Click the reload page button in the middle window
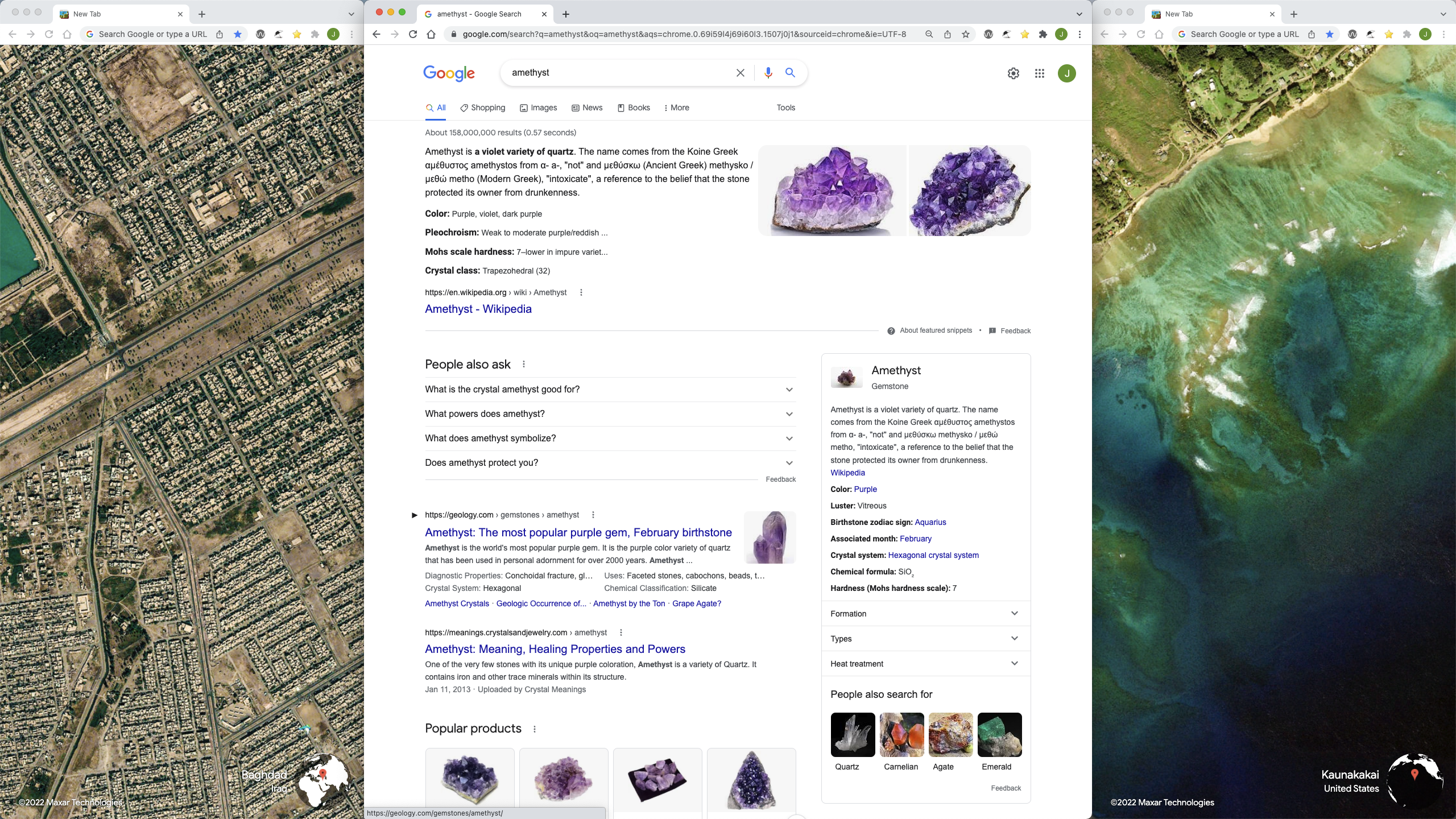1456x819 pixels. pyautogui.click(x=413, y=34)
